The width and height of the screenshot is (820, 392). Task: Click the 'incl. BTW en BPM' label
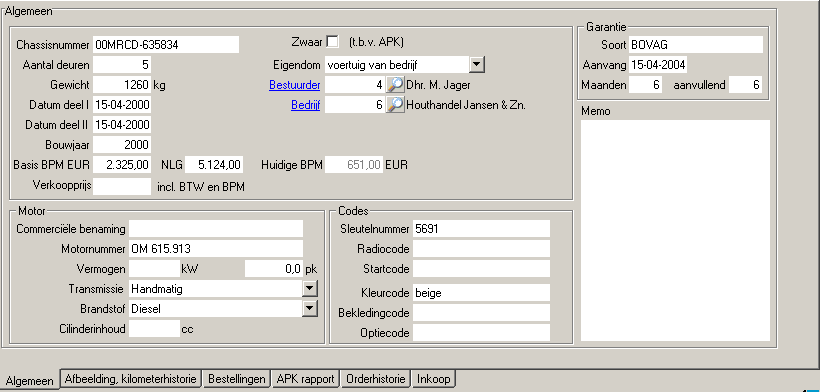[x=201, y=187]
